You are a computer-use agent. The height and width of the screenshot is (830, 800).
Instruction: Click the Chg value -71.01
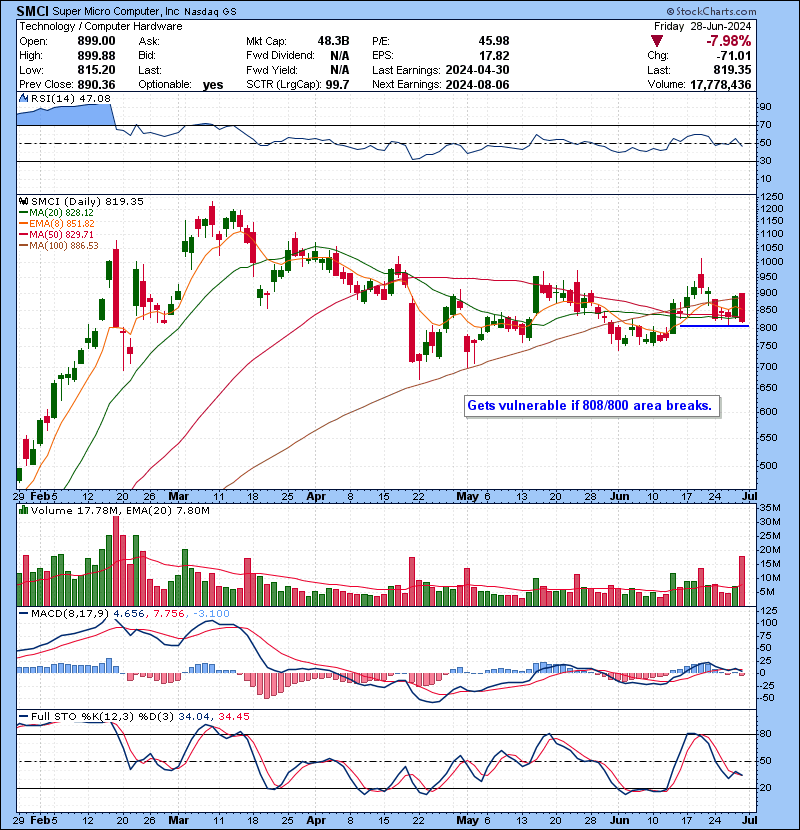point(733,56)
